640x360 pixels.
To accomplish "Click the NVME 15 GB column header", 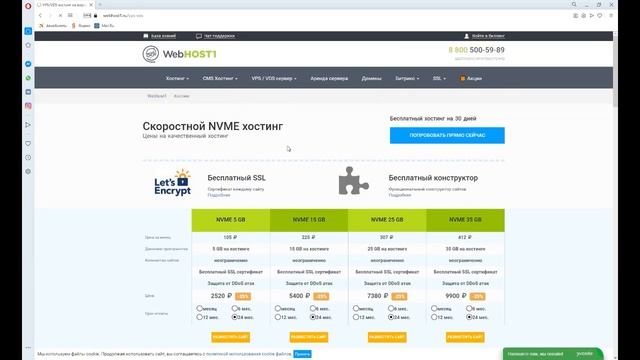I will click(309, 220).
